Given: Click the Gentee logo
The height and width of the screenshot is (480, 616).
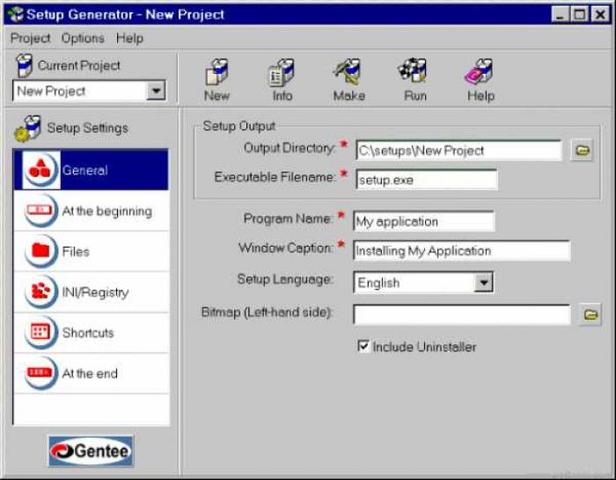Looking at the screenshot, I should pos(91,451).
